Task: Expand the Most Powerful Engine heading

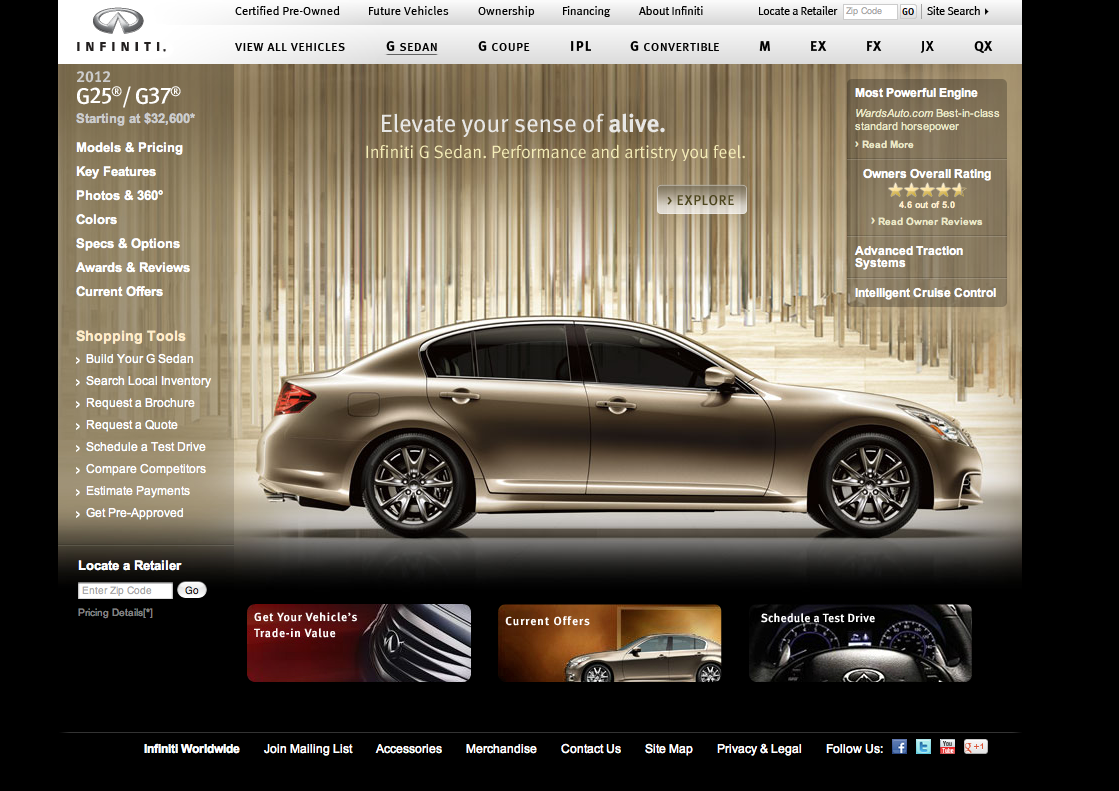Action: (x=916, y=93)
